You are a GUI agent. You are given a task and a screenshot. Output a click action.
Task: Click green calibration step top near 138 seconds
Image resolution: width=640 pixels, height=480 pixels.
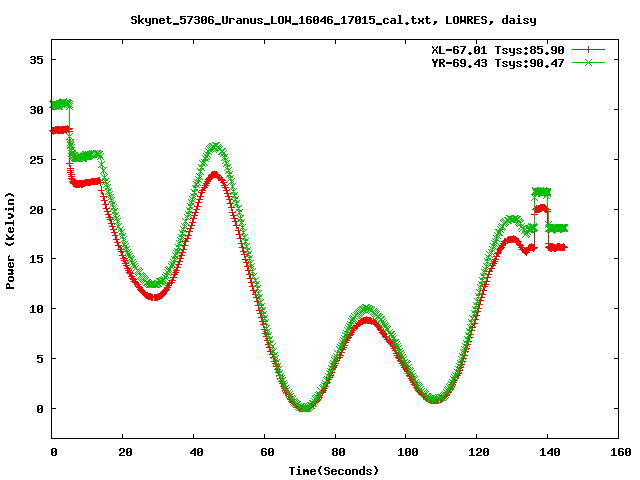pyautogui.click(x=541, y=192)
